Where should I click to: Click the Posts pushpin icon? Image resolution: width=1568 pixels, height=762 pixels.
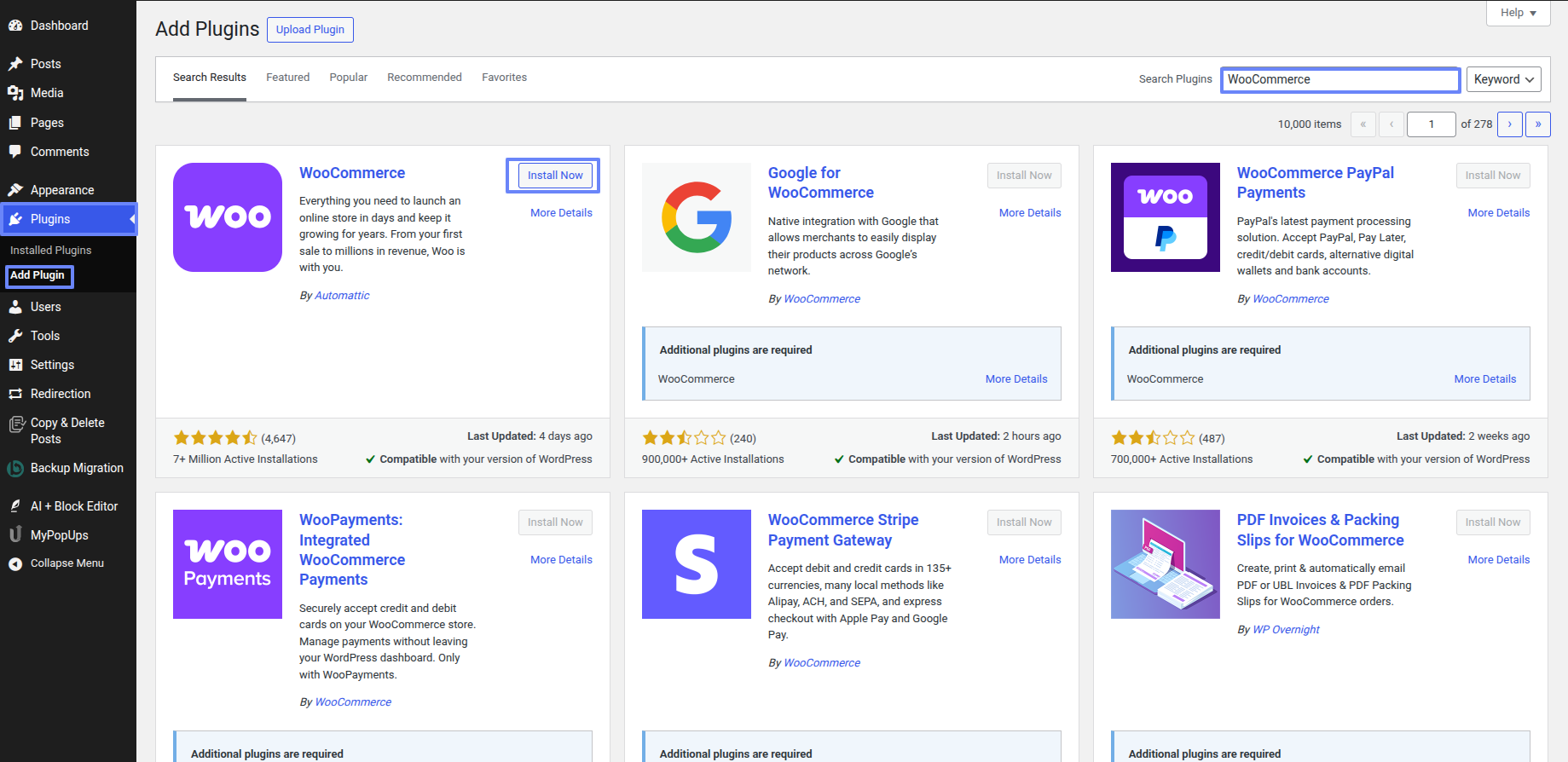pyautogui.click(x=15, y=64)
